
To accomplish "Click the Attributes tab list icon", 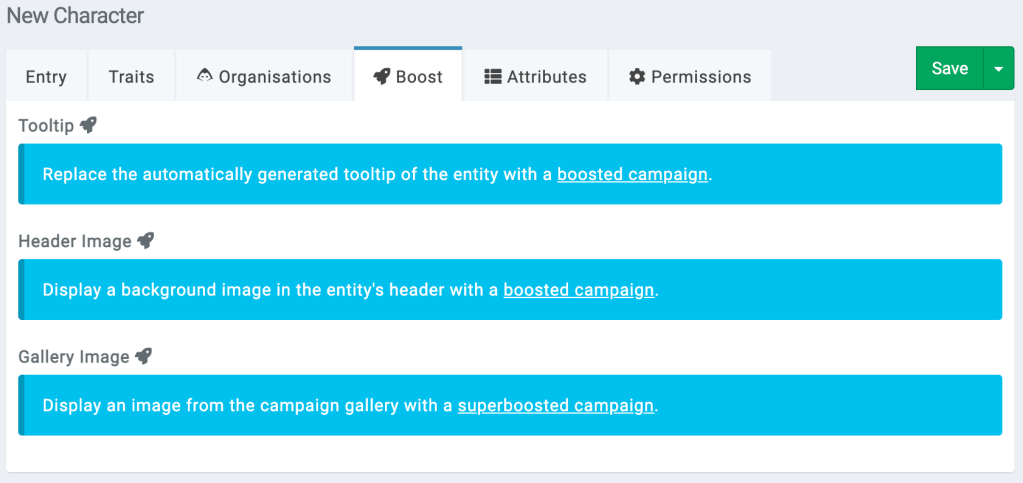I will point(492,76).
